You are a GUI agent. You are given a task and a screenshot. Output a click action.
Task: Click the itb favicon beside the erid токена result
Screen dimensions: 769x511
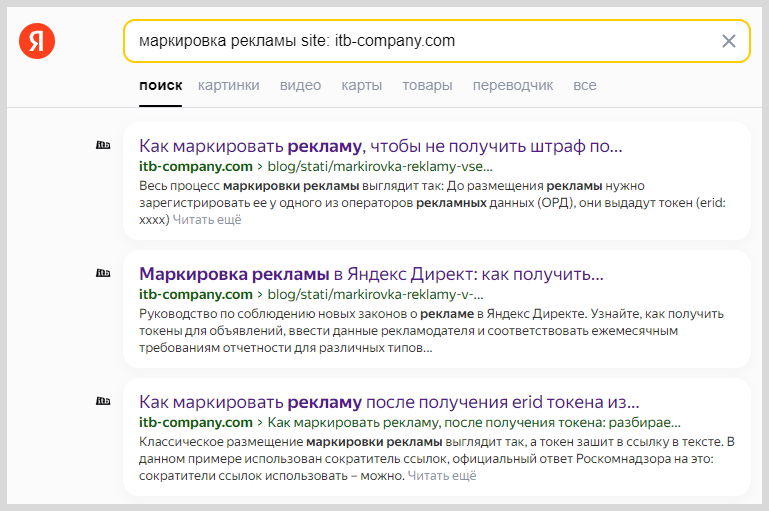103,401
